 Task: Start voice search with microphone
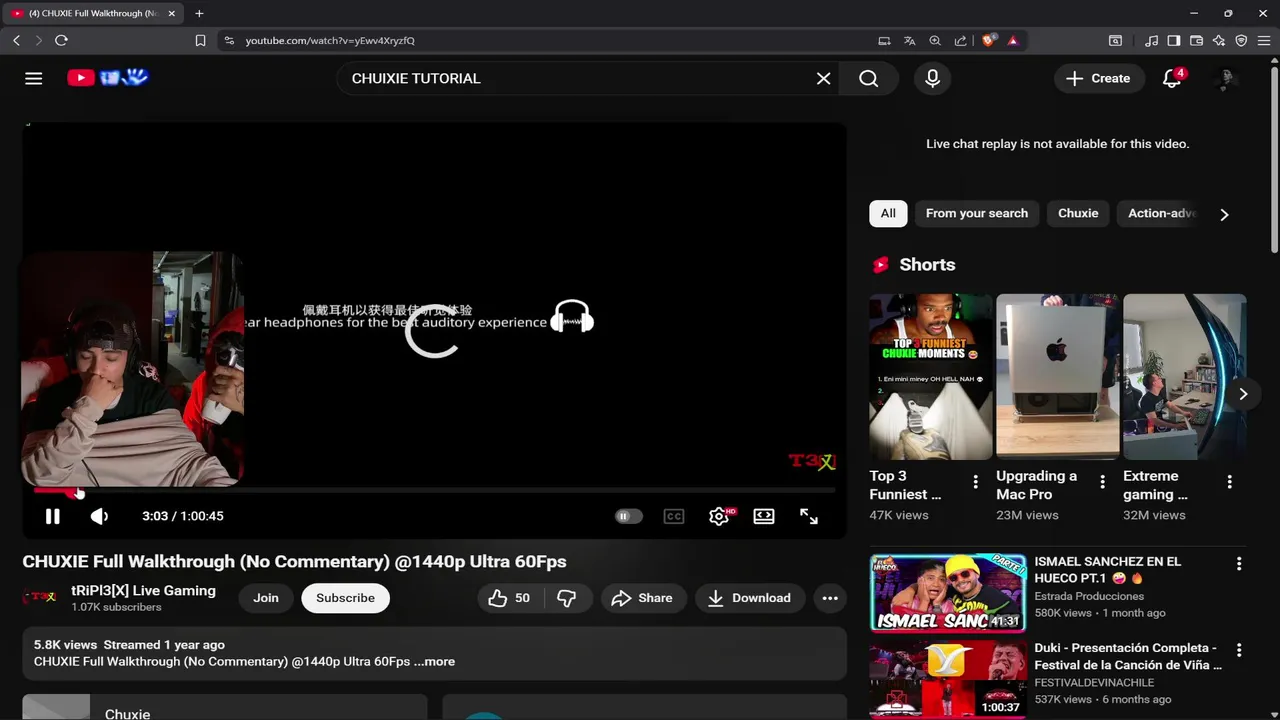(x=932, y=78)
